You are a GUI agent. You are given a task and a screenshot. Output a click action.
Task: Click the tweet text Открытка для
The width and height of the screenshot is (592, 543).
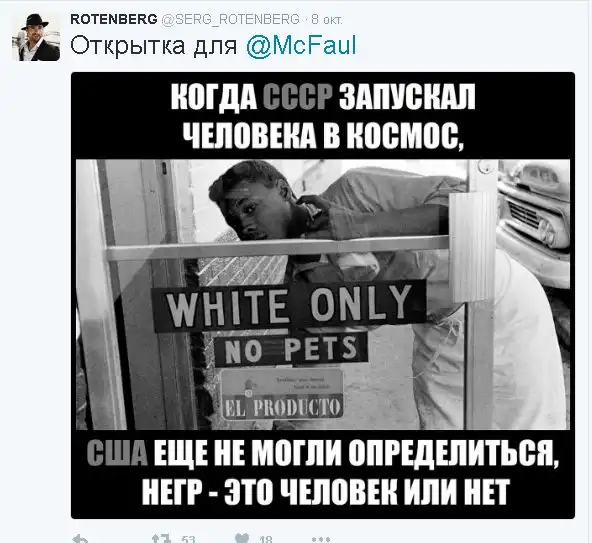pos(154,46)
